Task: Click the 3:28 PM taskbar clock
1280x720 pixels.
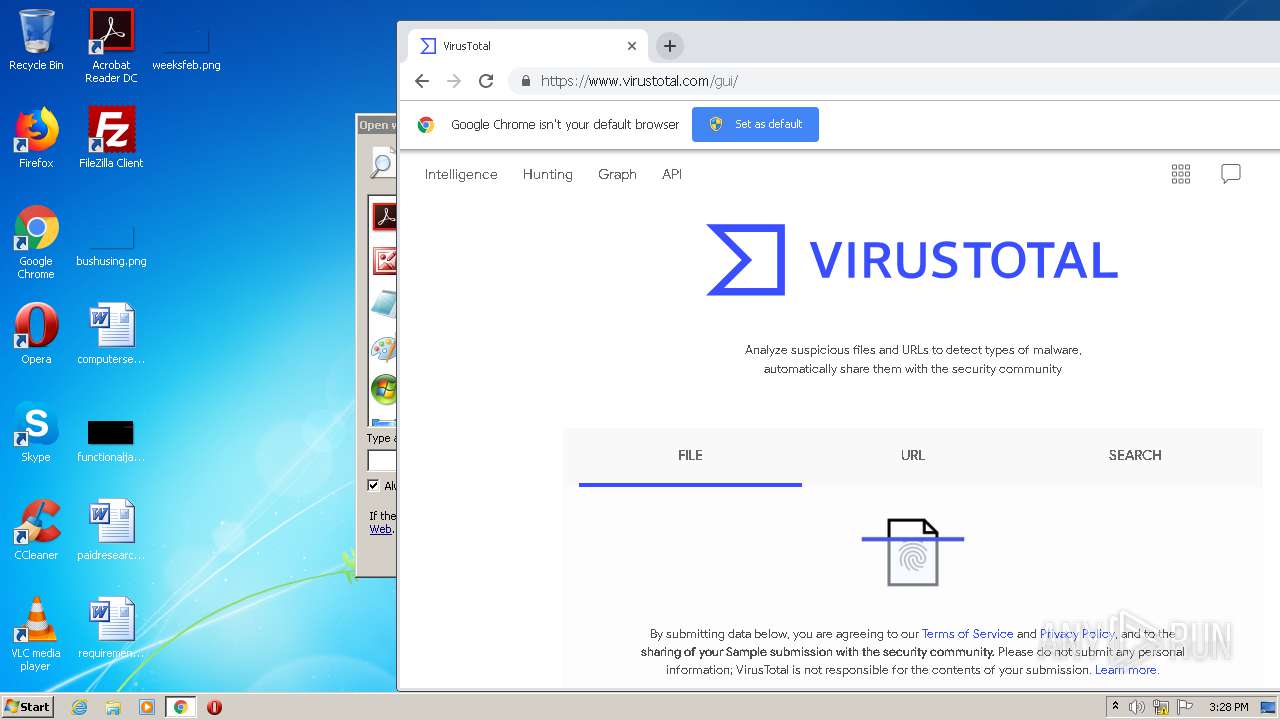Action: tap(1228, 707)
